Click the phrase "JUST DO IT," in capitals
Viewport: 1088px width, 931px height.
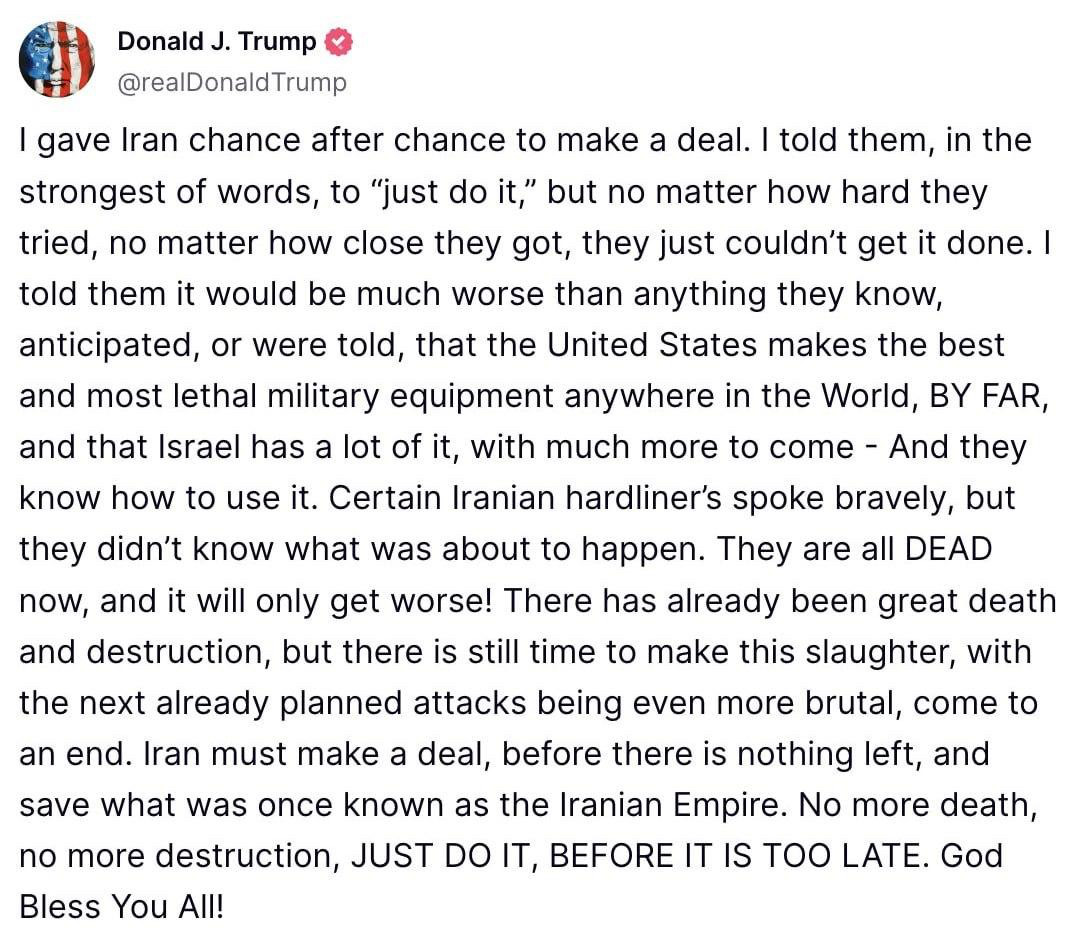(x=445, y=856)
